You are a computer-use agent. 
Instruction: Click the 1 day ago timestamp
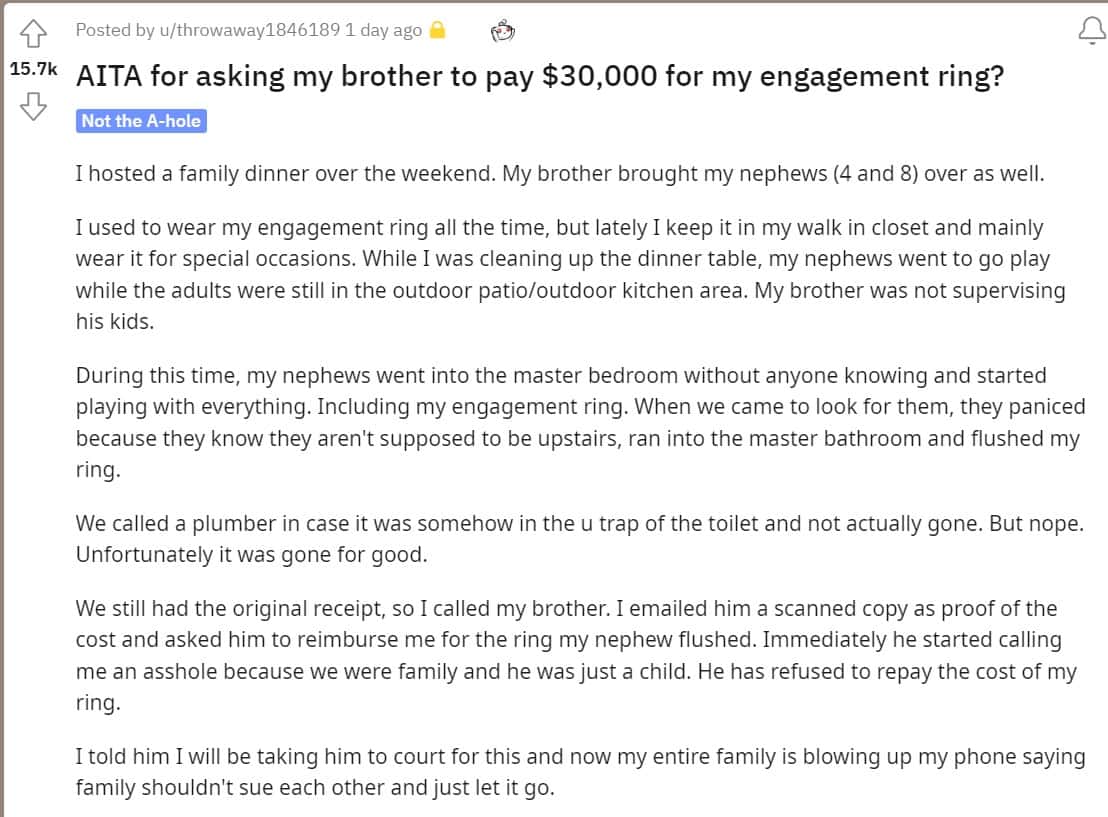384,30
